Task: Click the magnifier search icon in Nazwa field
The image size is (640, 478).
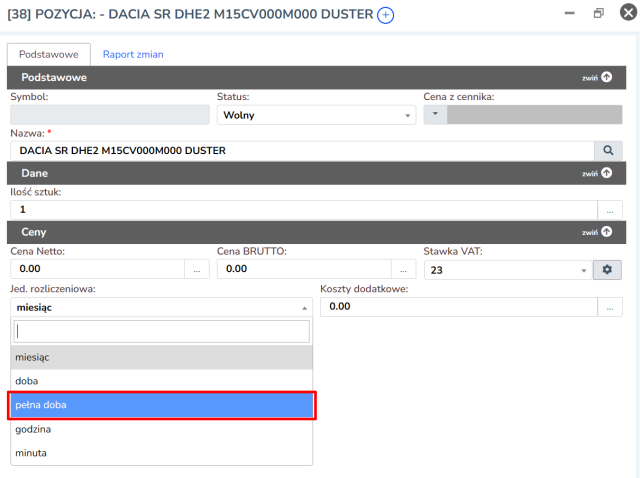Action: (608, 151)
